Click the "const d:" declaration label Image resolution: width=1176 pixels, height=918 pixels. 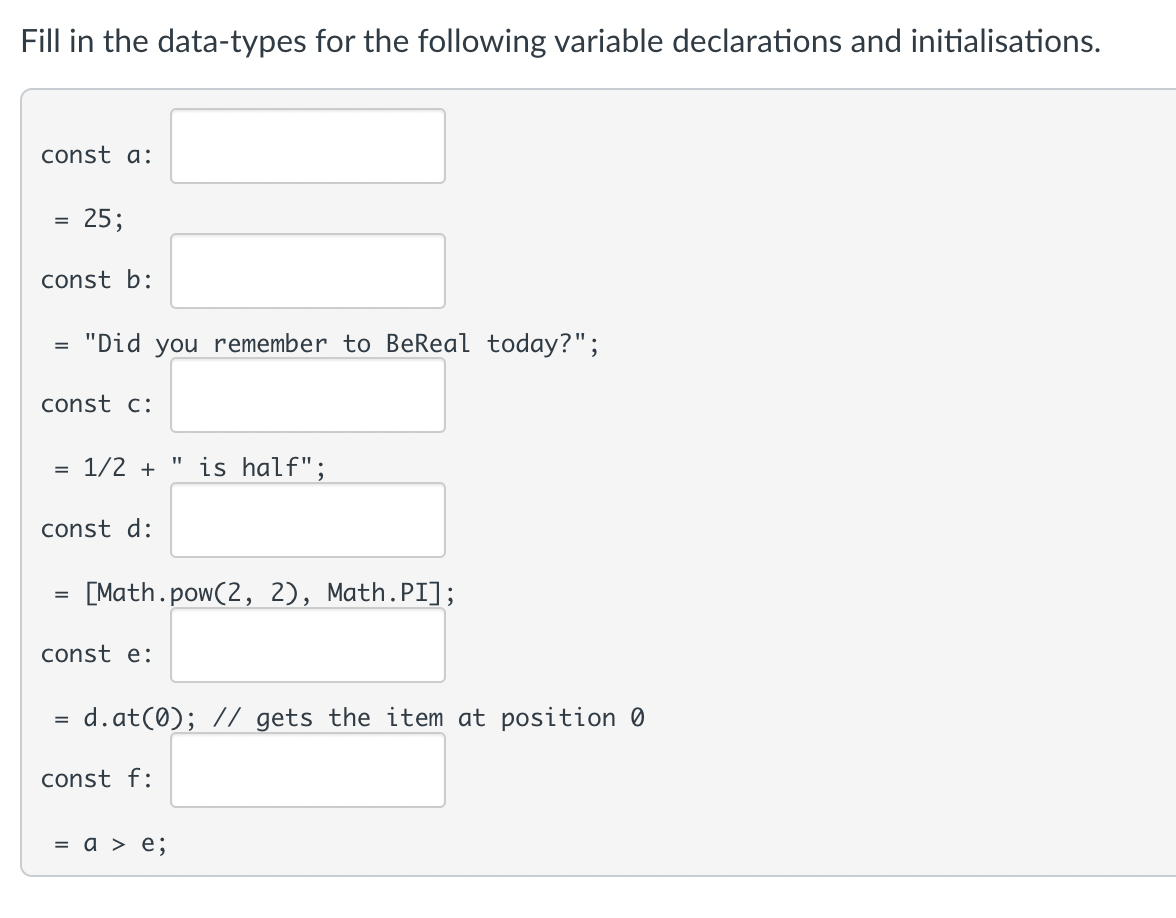[x=96, y=529]
